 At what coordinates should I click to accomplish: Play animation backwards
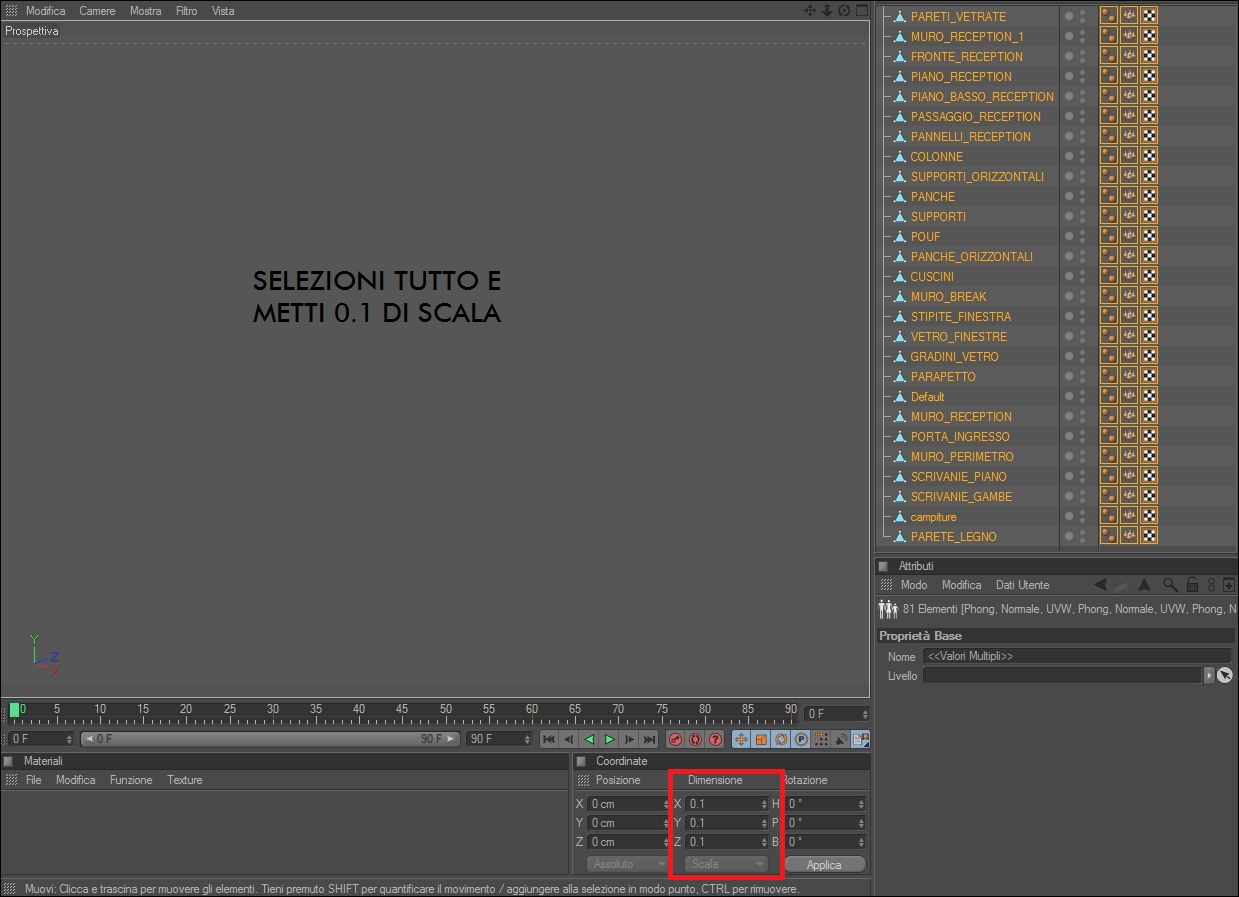[589, 739]
